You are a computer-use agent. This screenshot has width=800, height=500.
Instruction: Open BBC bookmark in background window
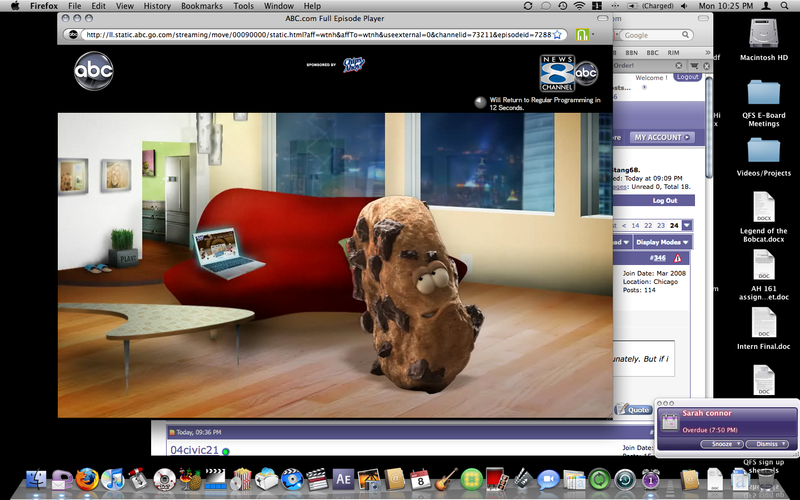click(652, 53)
